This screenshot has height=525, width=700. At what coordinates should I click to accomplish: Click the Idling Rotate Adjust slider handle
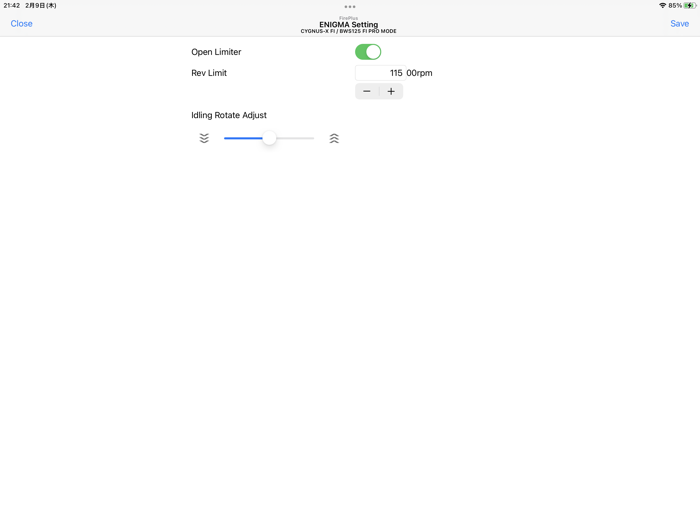[x=269, y=138]
